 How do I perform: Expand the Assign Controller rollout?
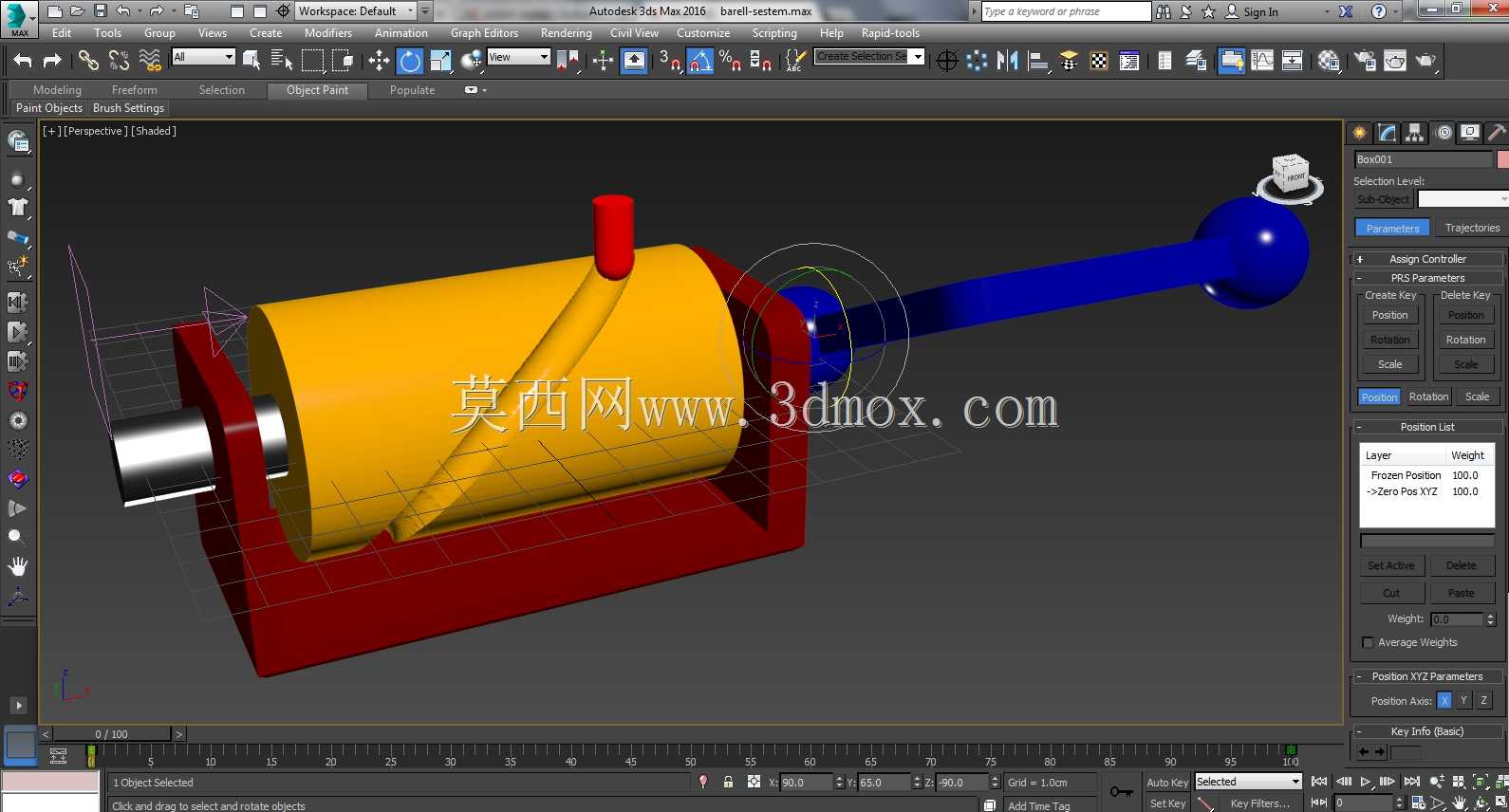[x=1427, y=259]
